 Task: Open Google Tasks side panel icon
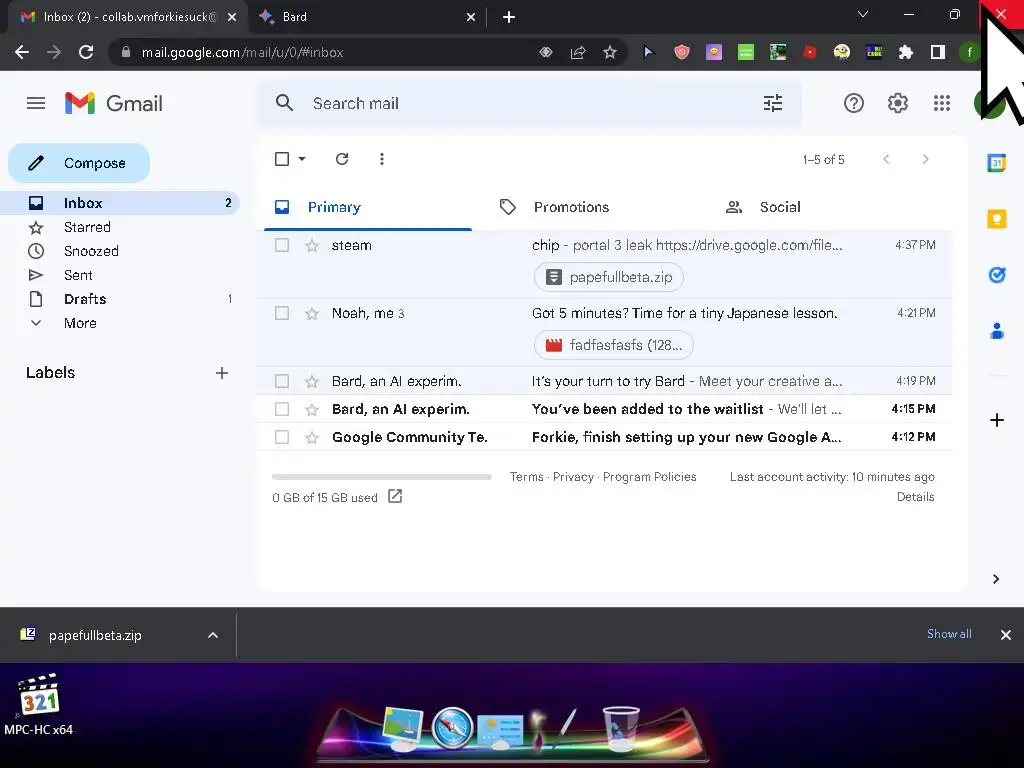[x=997, y=275]
